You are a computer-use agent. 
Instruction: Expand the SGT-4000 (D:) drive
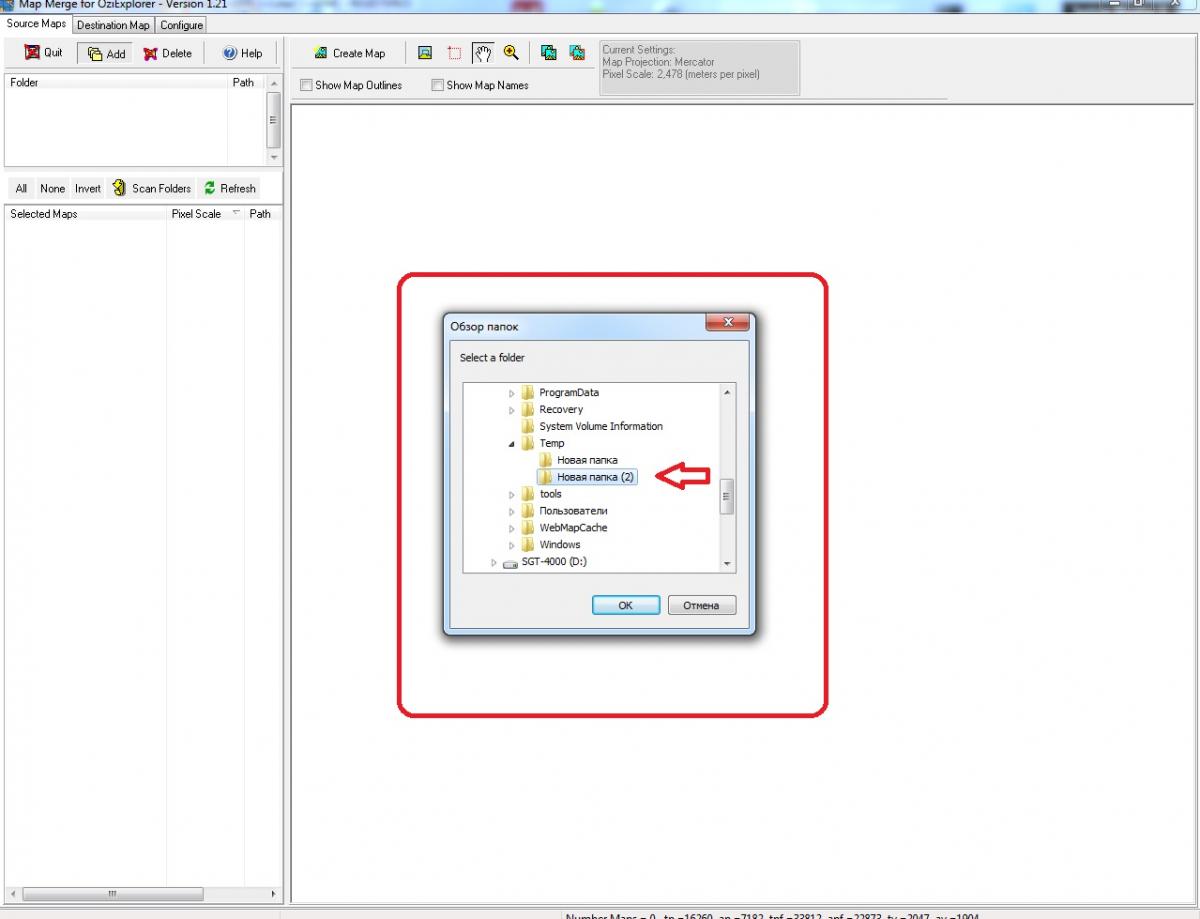coord(494,562)
